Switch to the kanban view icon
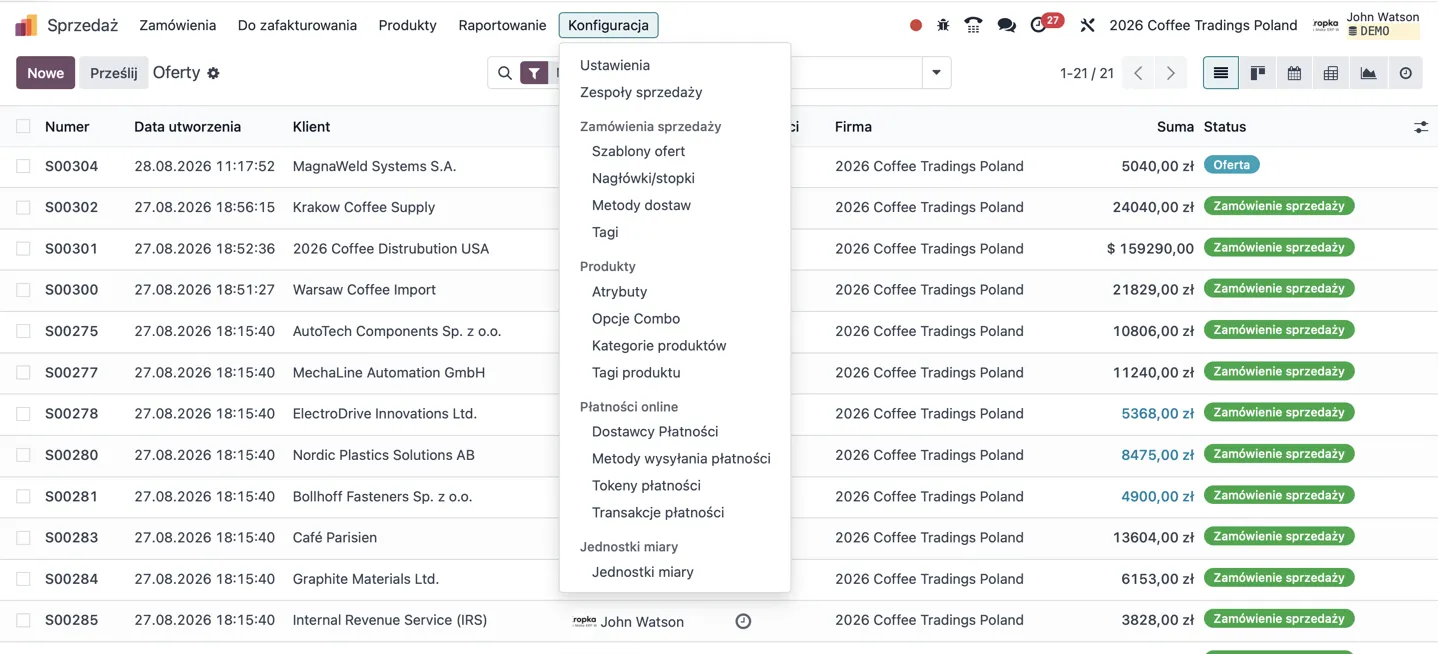The height and width of the screenshot is (654, 1439). point(1257,73)
